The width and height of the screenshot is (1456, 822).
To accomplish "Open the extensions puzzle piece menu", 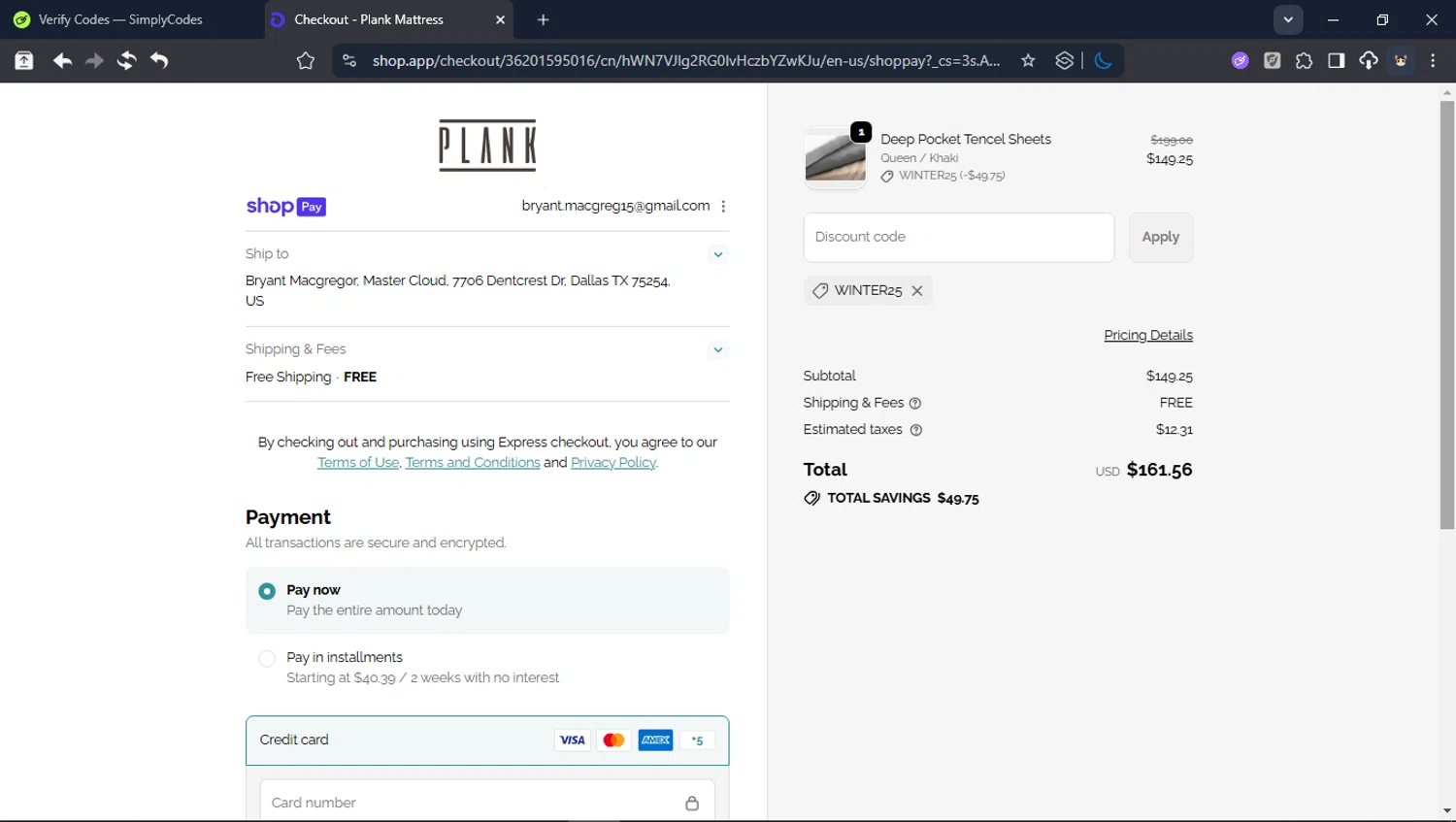I will click(1304, 60).
